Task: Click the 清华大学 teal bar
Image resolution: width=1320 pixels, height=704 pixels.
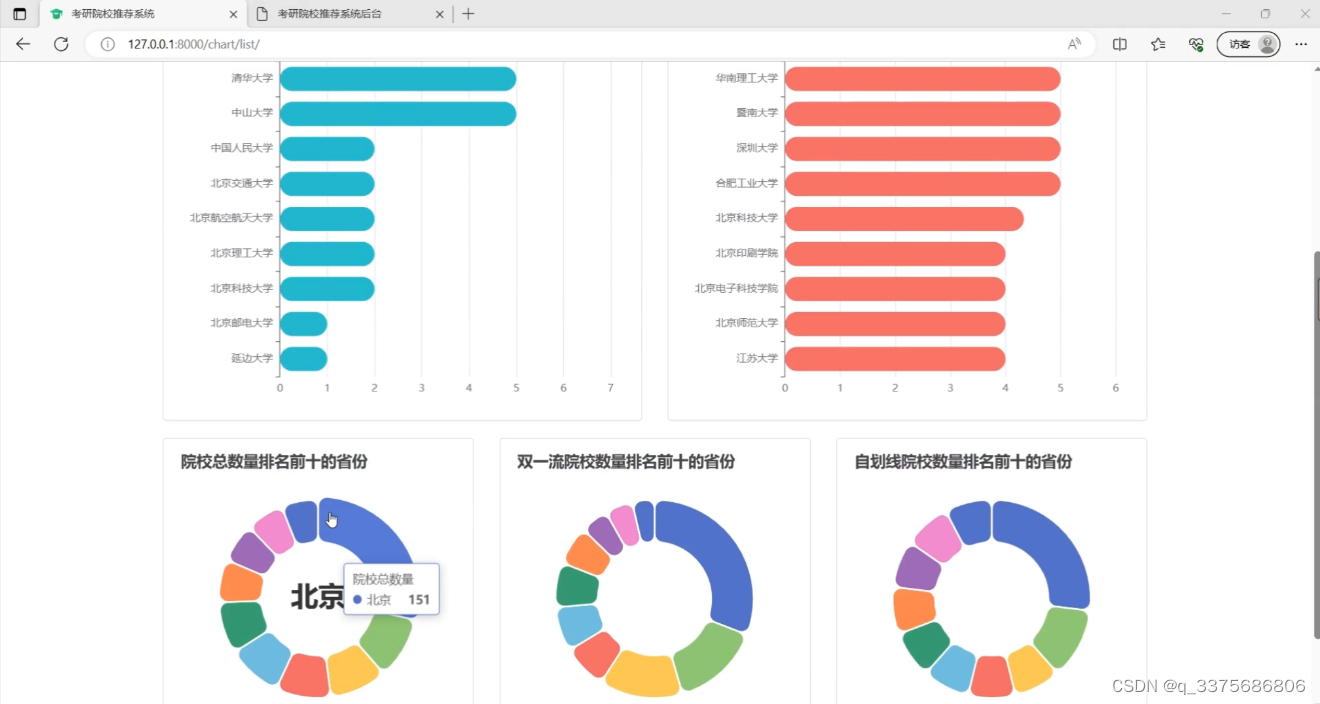Action: pos(398,78)
